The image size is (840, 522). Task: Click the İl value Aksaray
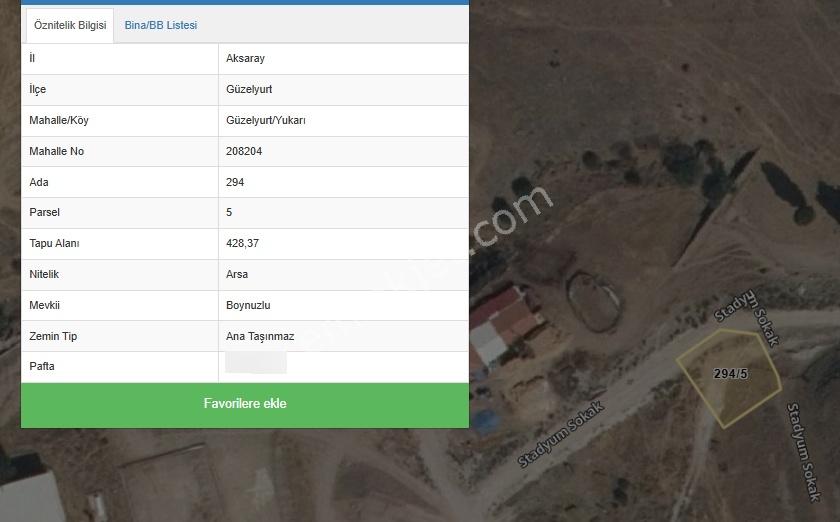(245, 58)
